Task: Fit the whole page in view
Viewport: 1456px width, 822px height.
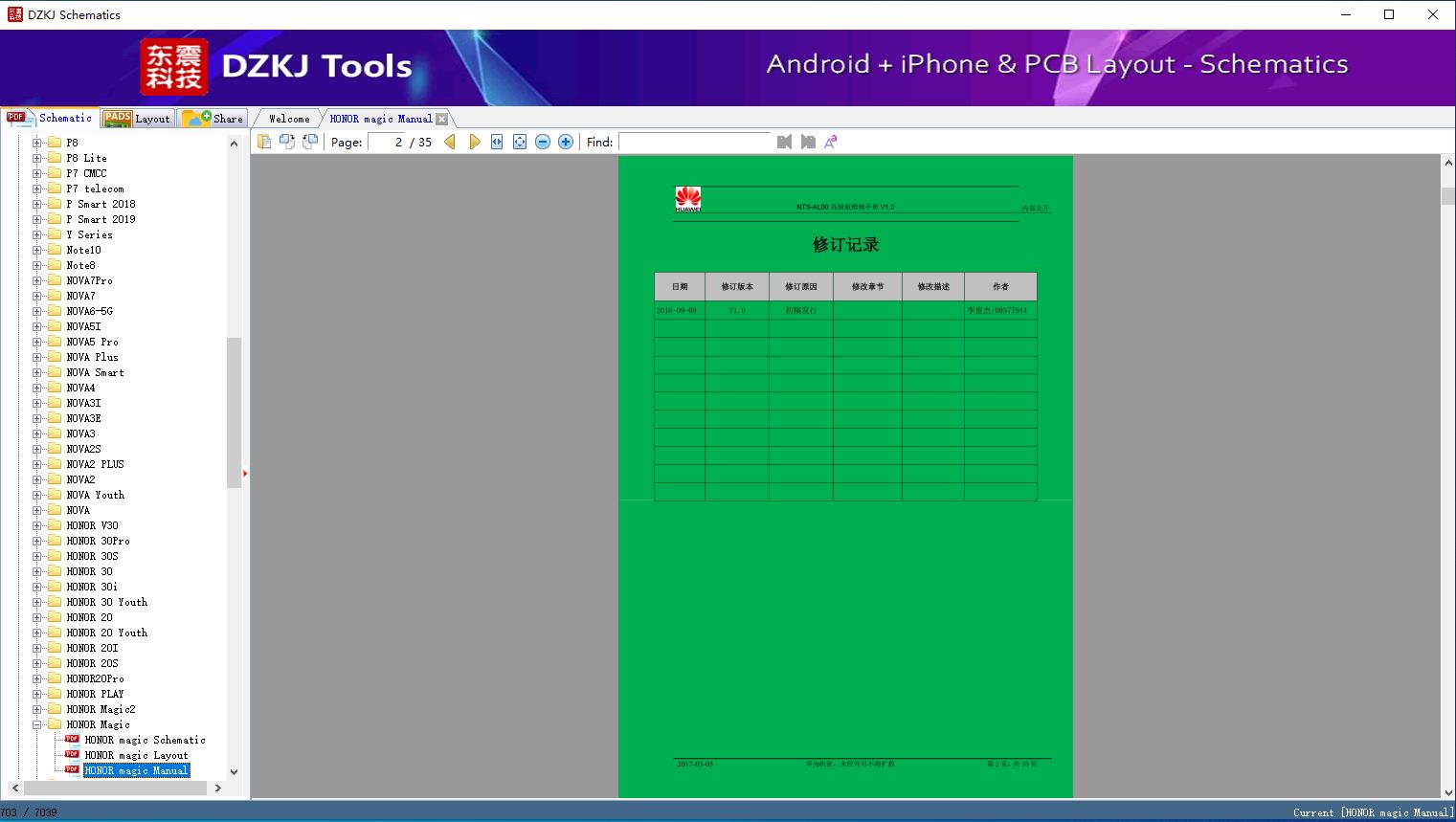Action: 520,142
